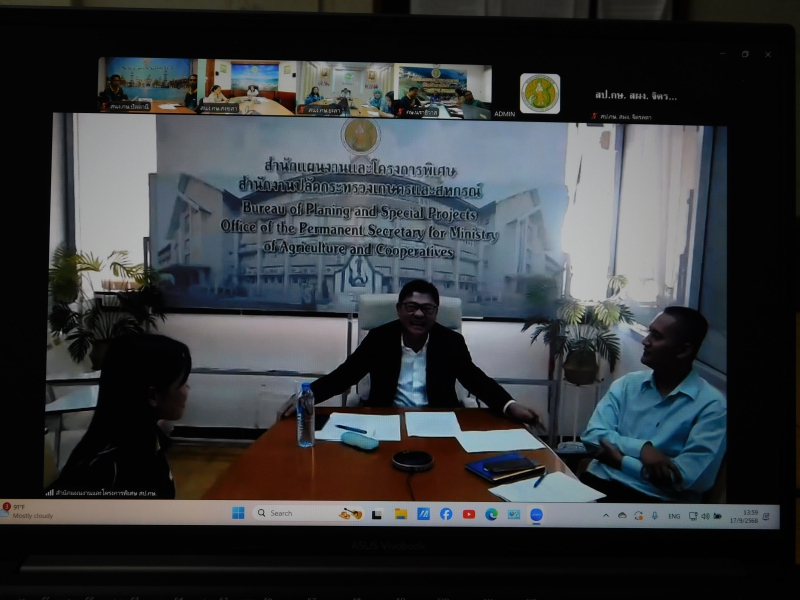
Task: Select the กษ.นราธิวาส participant thumbnail
Action: tap(443, 91)
